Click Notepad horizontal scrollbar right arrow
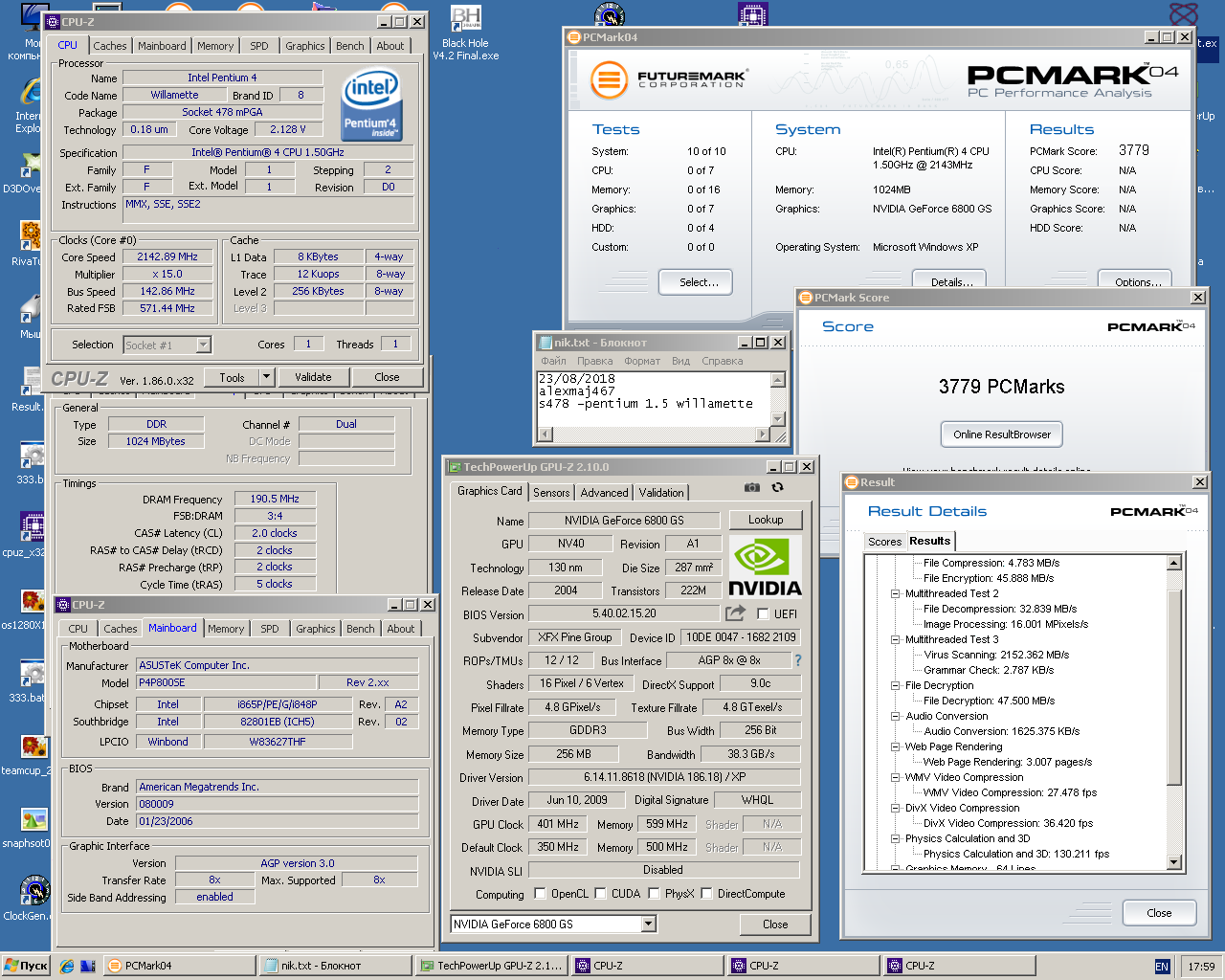 click(763, 434)
